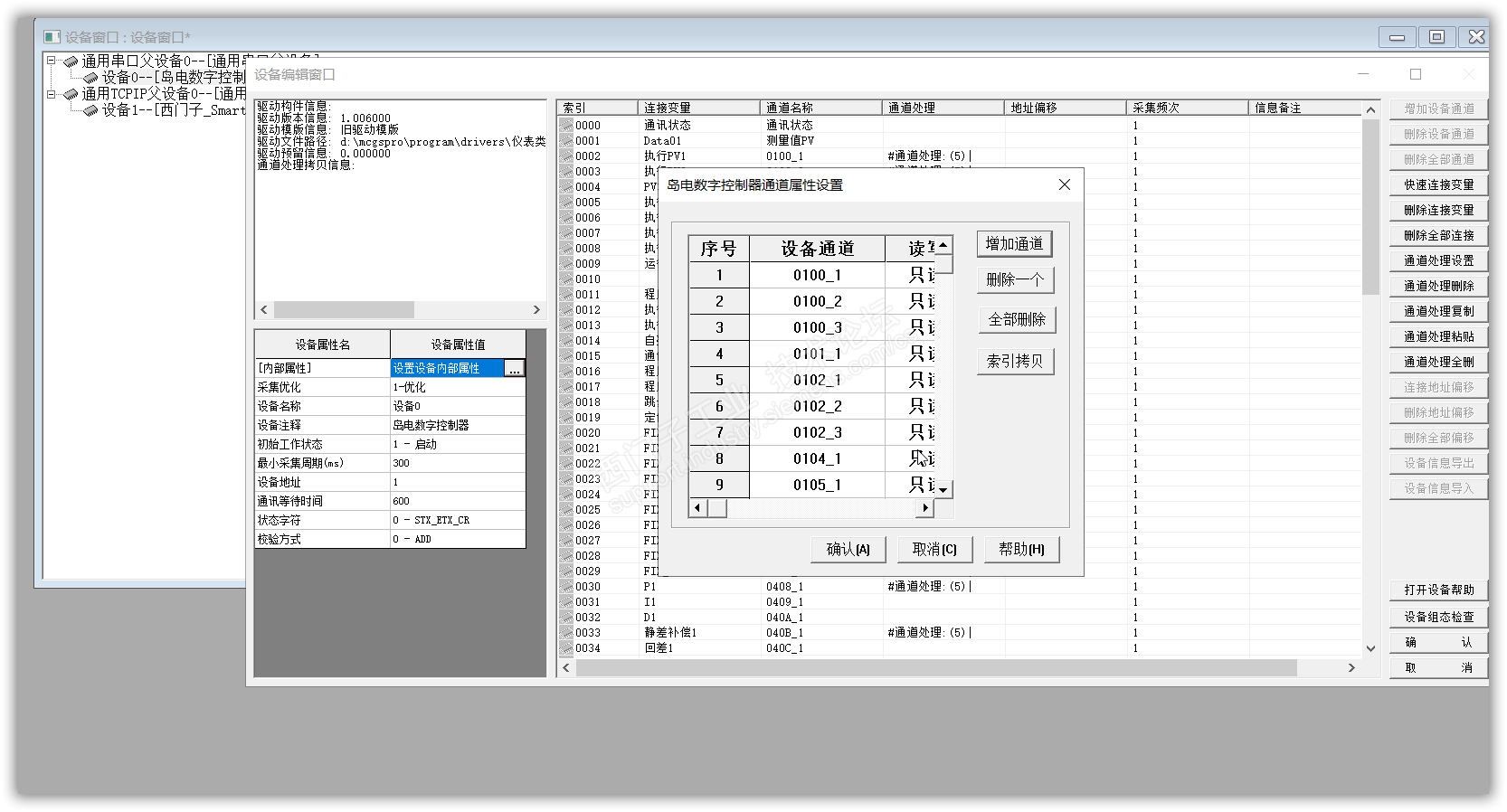Click the 通讯等待时间 value 600
This screenshot has width=1507, height=812.
[x=458, y=501]
